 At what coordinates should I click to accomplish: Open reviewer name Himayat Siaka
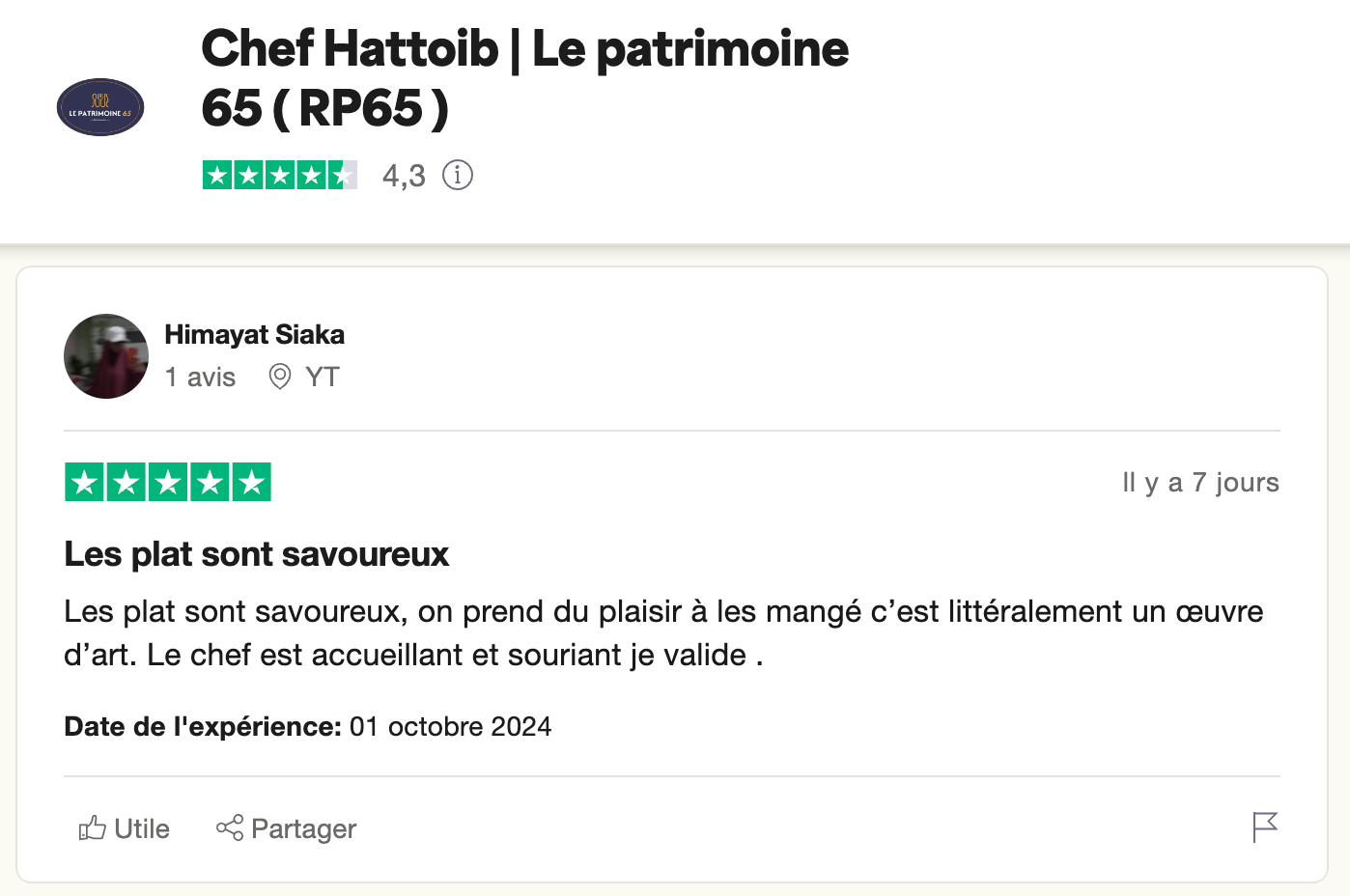coord(254,334)
